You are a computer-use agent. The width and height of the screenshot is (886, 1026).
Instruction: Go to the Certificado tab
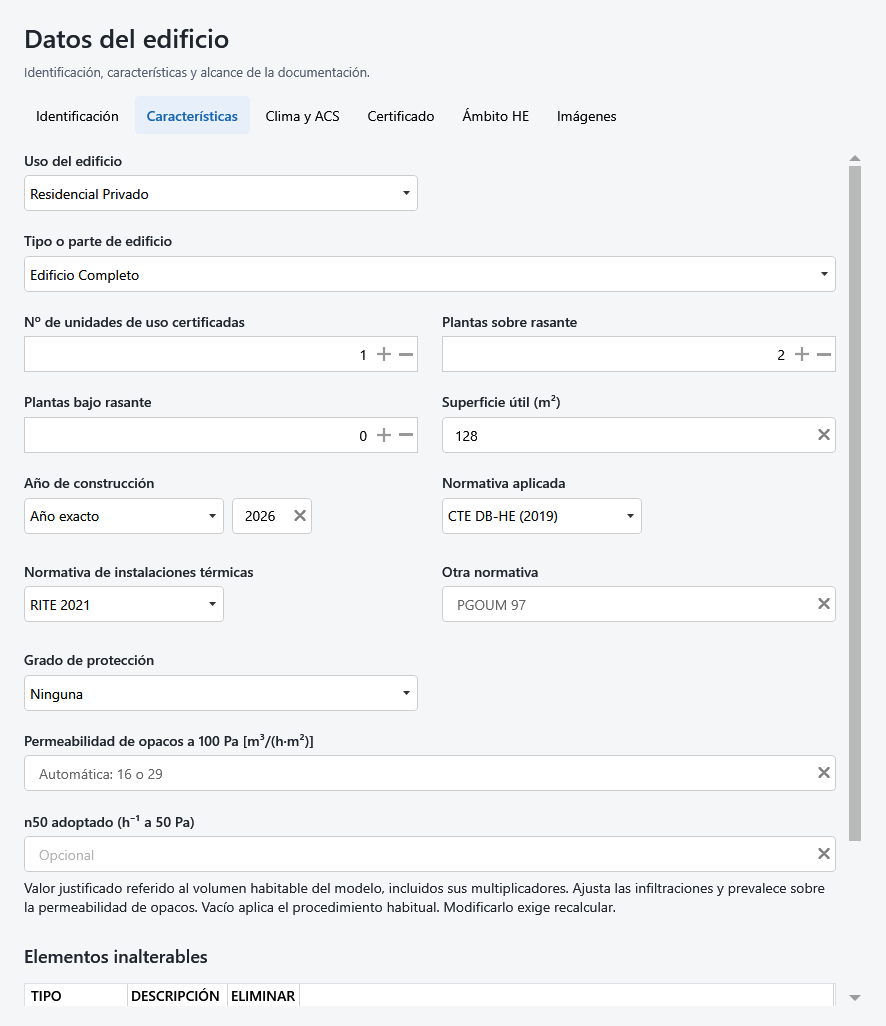400,116
